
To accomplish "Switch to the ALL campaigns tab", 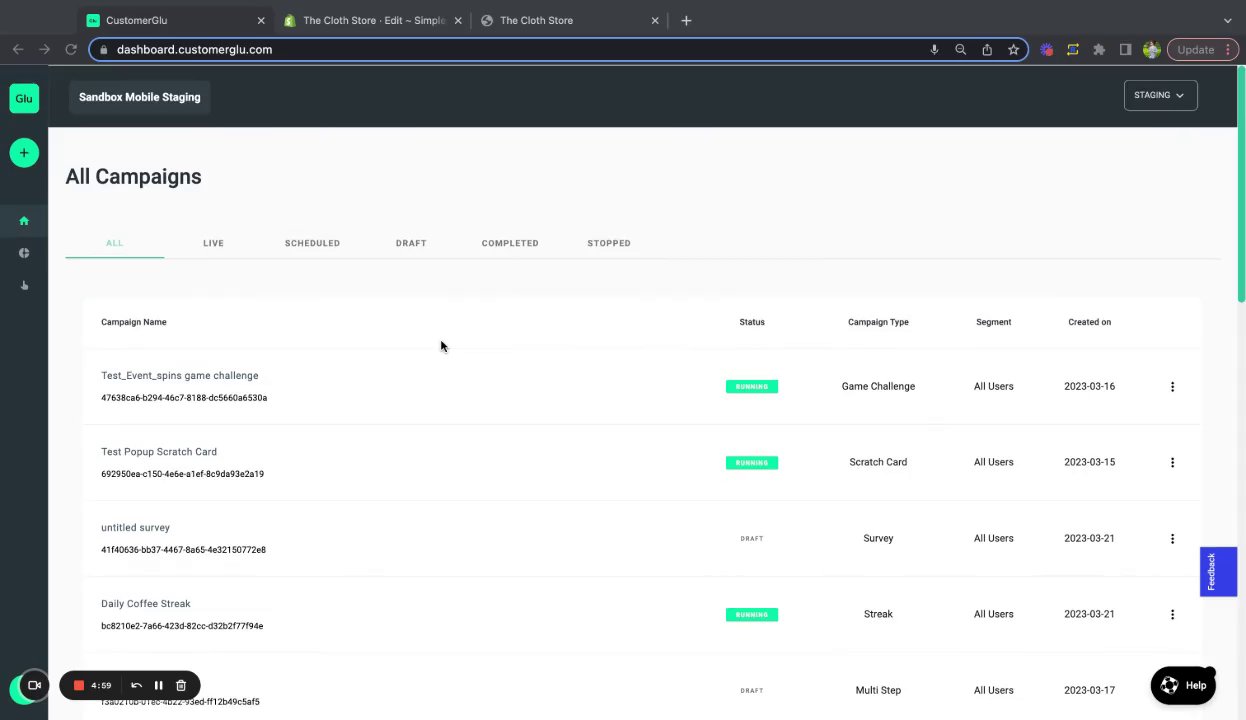I will click(115, 243).
